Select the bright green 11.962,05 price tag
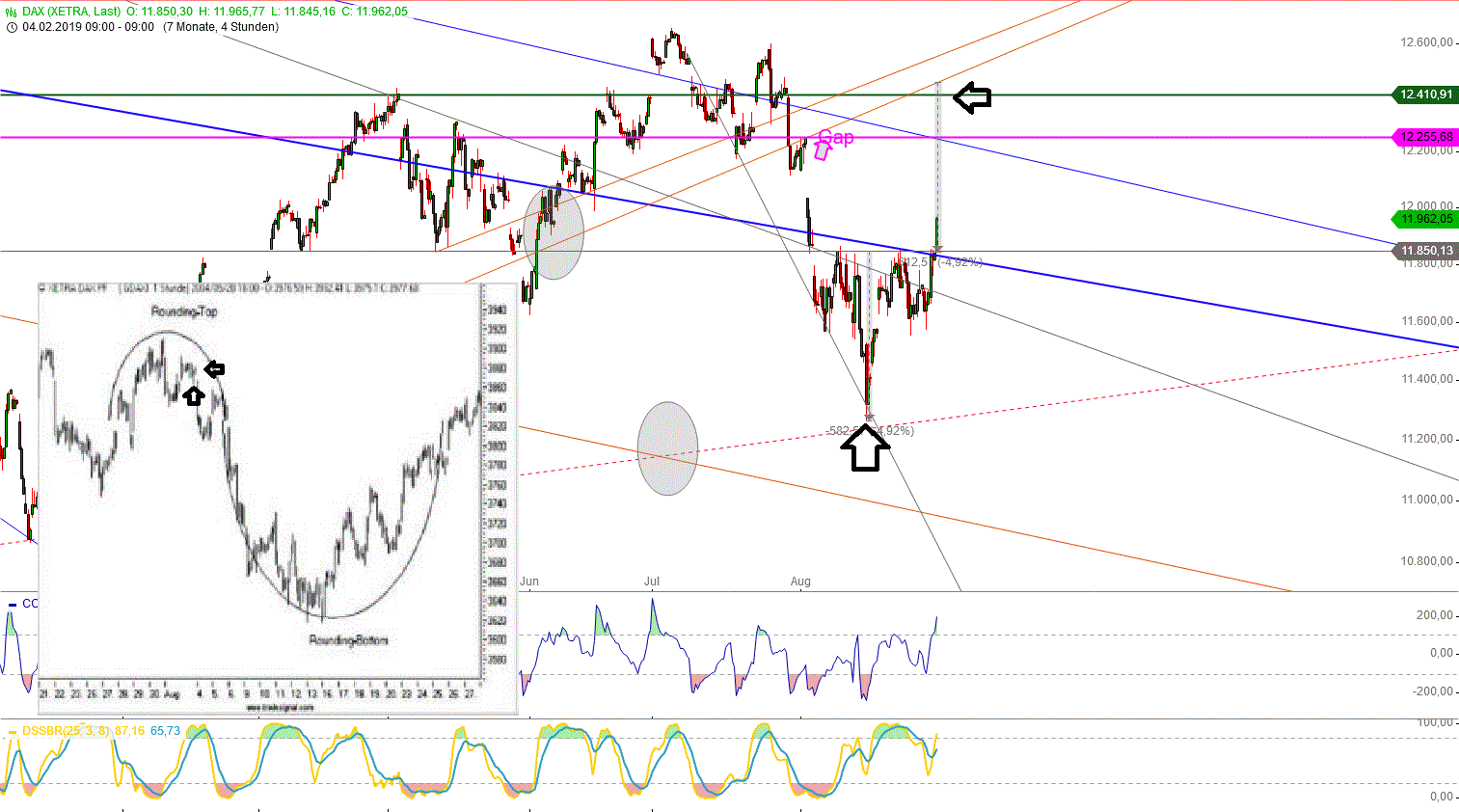Image resolution: width=1459 pixels, height=812 pixels. [1425, 219]
